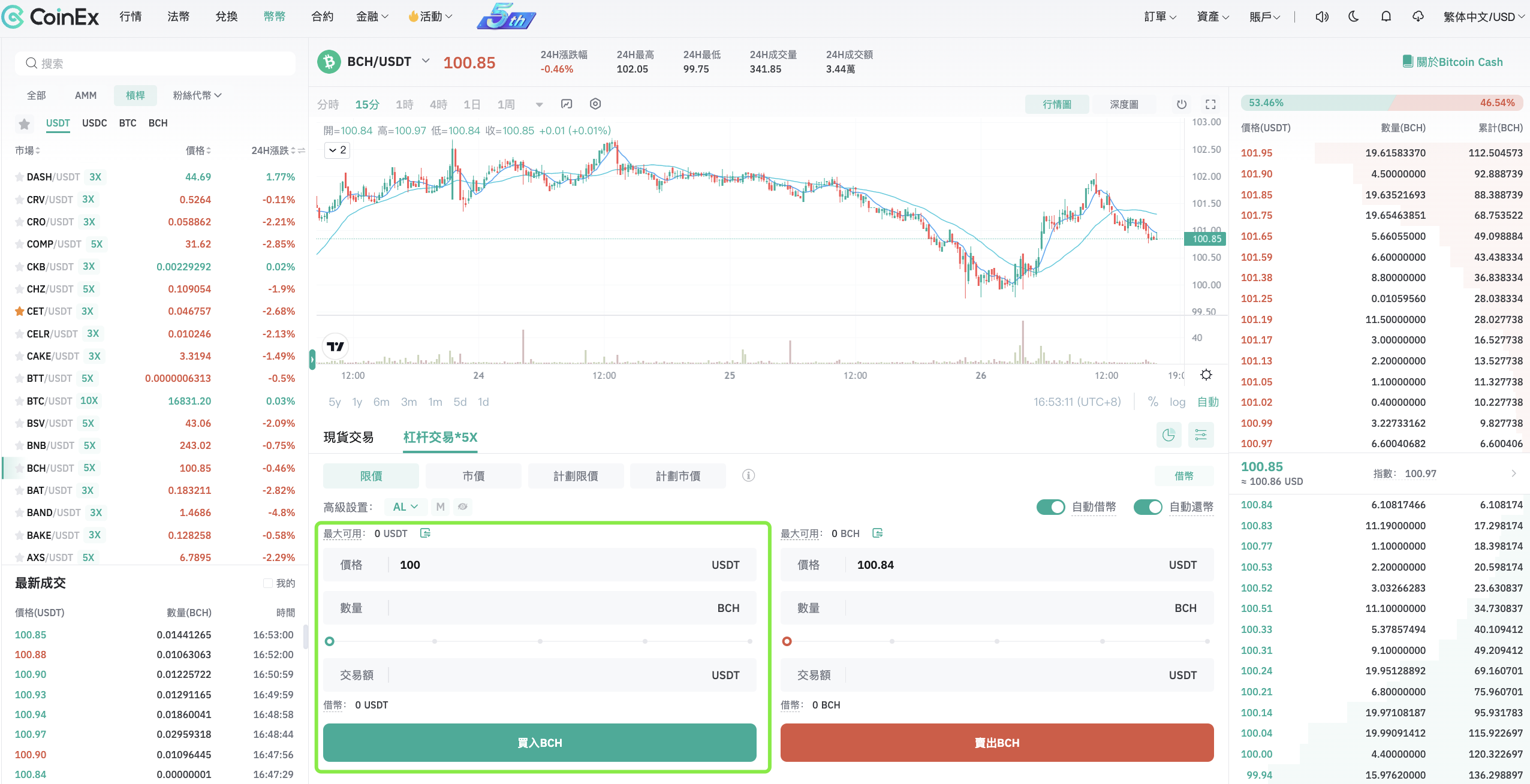Expand chart to fullscreen
The image size is (1530, 784).
click(1210, 104)
